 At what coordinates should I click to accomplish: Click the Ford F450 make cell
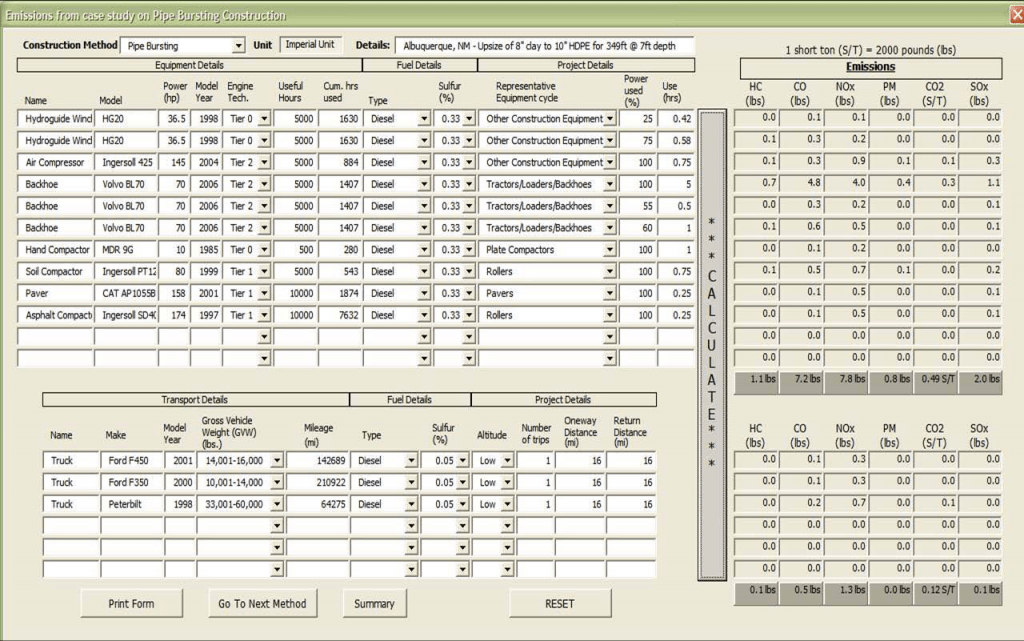click(132, 461)
